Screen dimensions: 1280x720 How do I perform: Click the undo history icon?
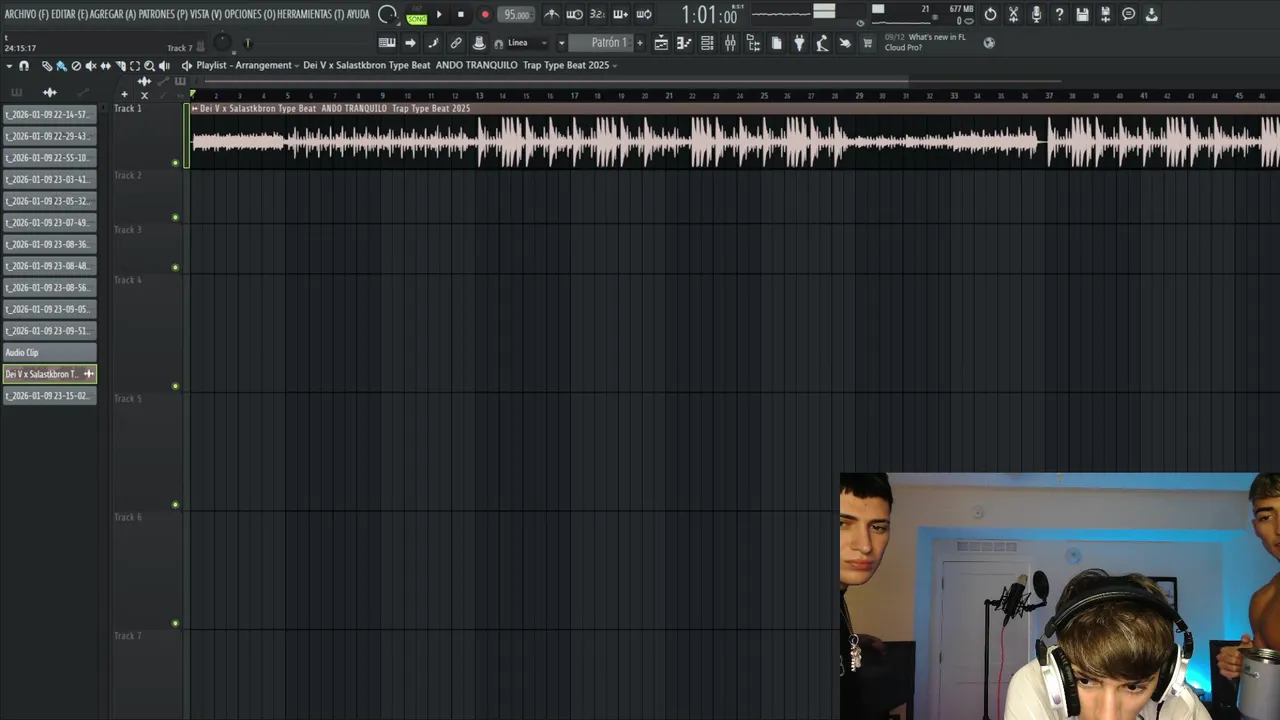990,14
